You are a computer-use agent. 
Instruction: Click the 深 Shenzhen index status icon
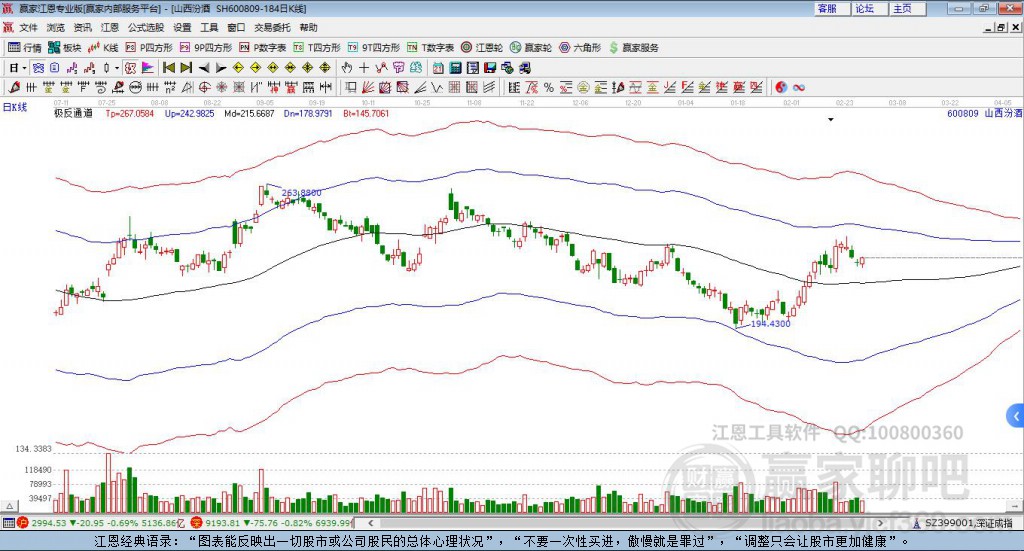tap(197, 523)
